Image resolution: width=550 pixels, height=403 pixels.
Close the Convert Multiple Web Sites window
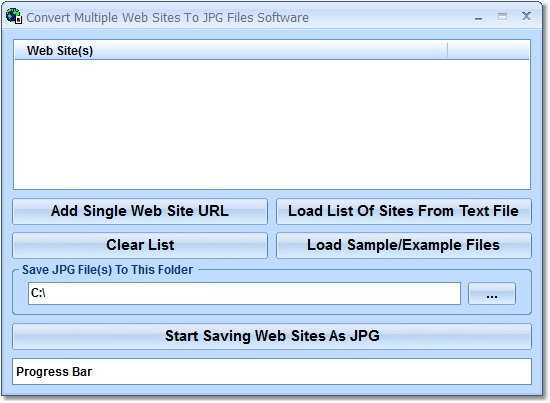[x=526, y=16]
